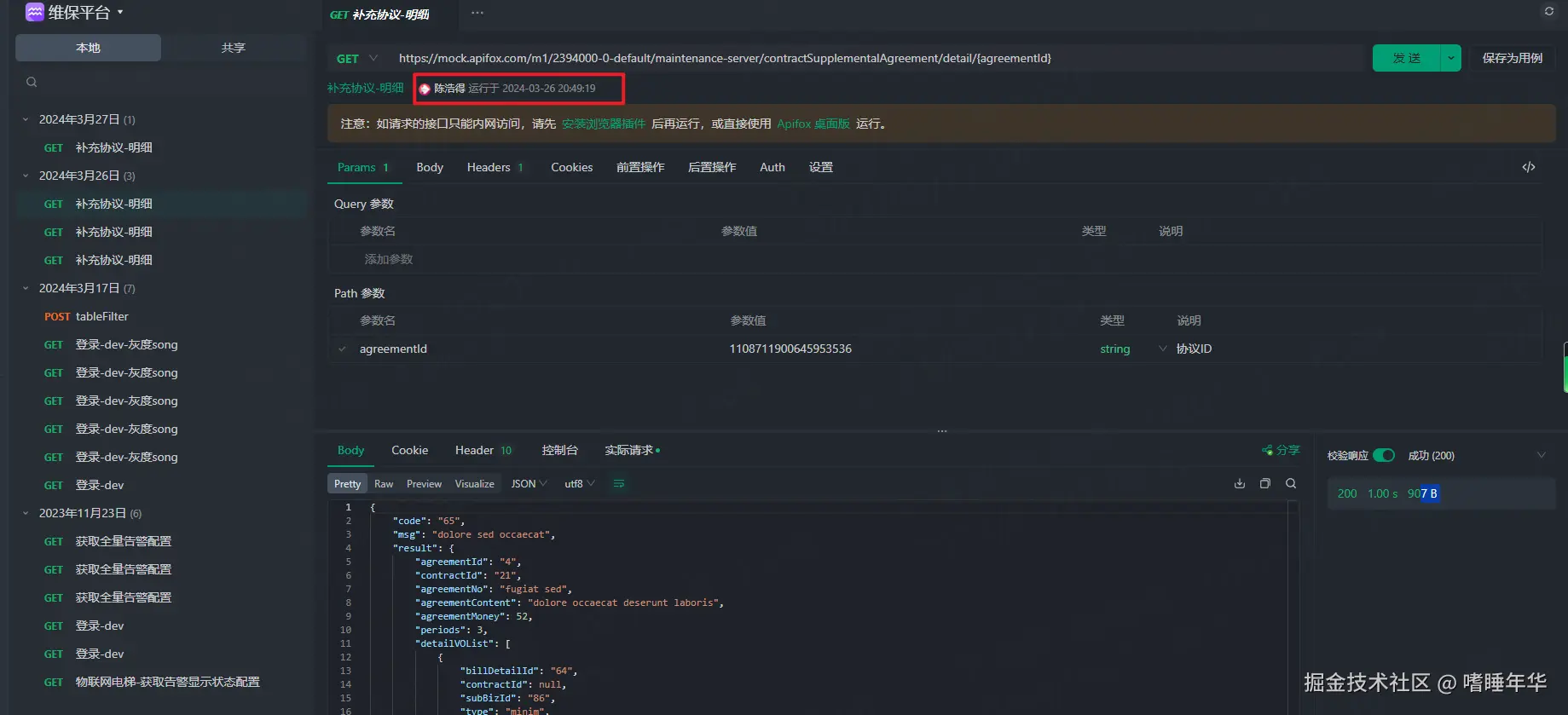Open the 控制台 console tab
Image resolution: width=1568 pixels, height=715 pixels.
point(559,450)
